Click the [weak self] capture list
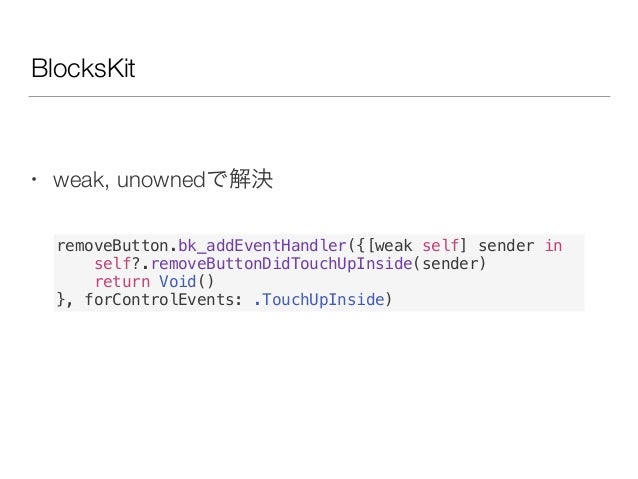 (x=417, y=246)
